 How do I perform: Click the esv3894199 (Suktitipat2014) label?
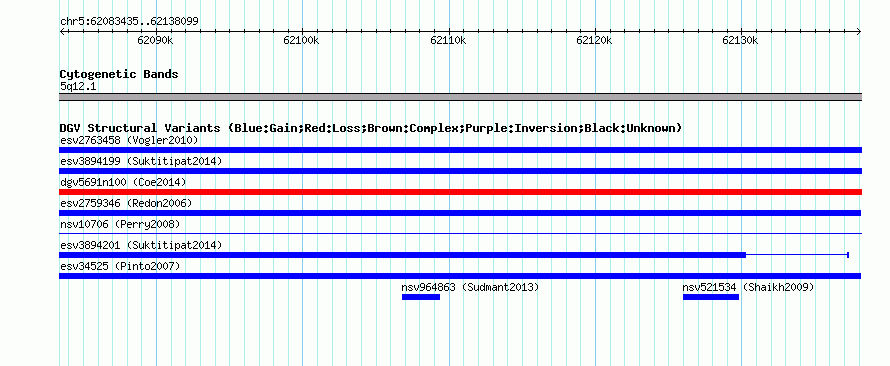pyautogui.click(x=141, y=161)
